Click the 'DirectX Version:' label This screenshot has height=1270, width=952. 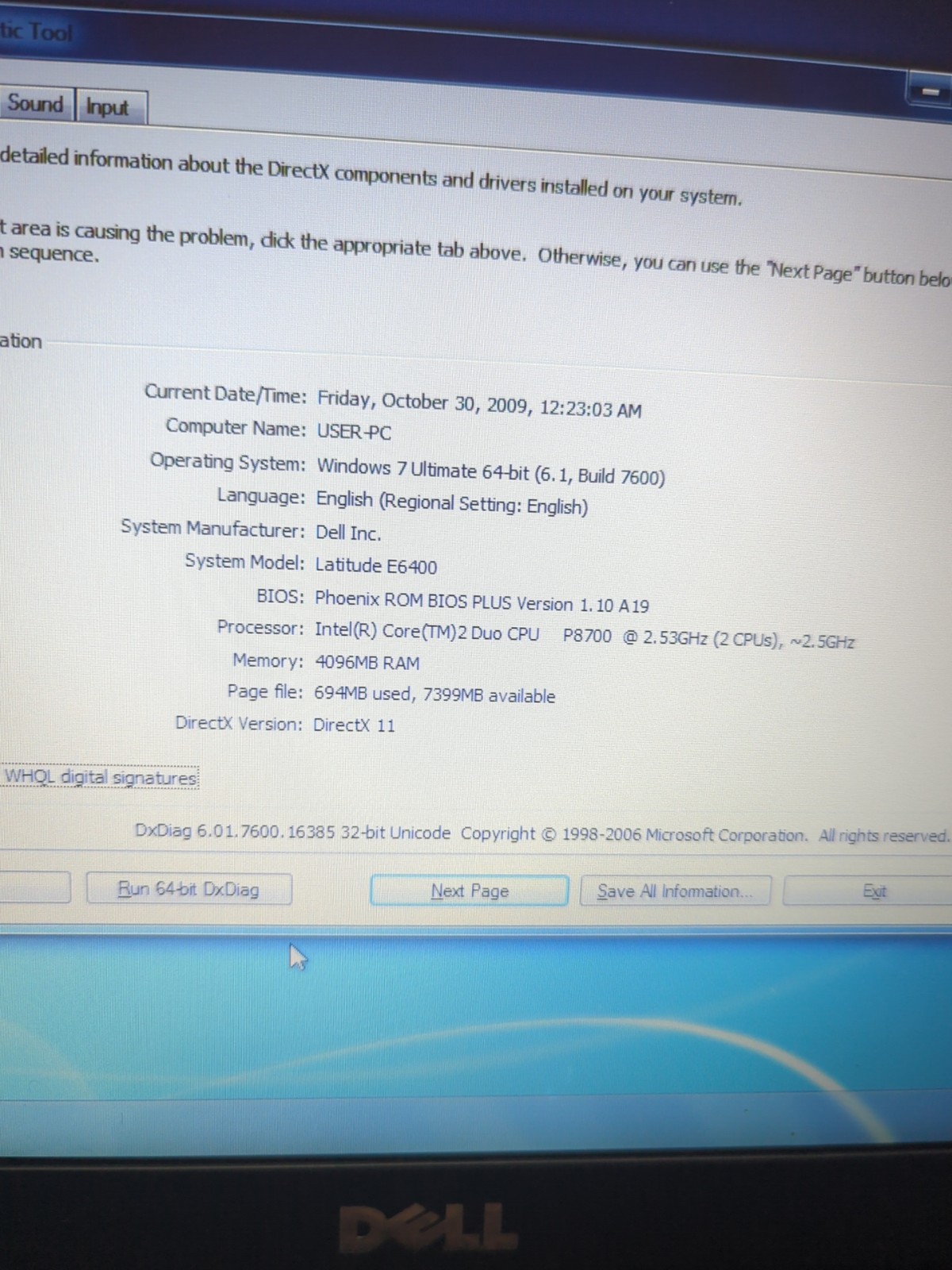pos(239,723)
